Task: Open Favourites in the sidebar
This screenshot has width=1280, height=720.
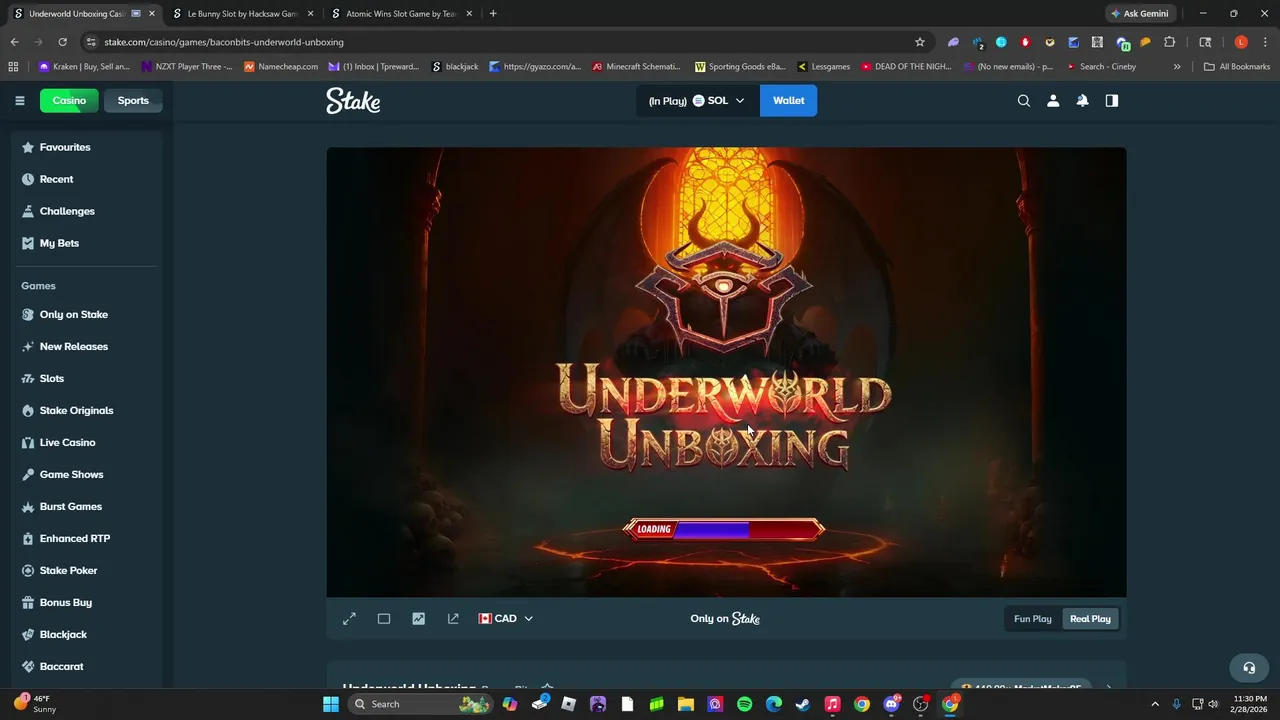Action: pos(87,147)
